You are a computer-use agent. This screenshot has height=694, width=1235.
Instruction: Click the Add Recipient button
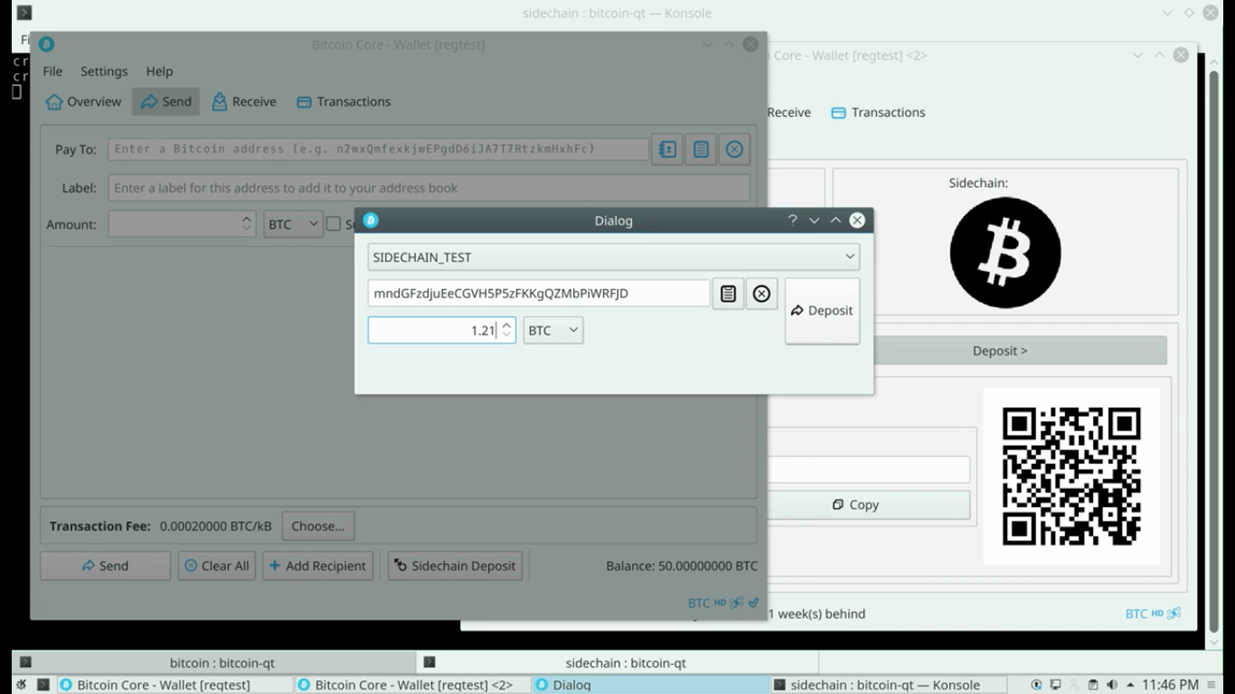pos(318,566)
